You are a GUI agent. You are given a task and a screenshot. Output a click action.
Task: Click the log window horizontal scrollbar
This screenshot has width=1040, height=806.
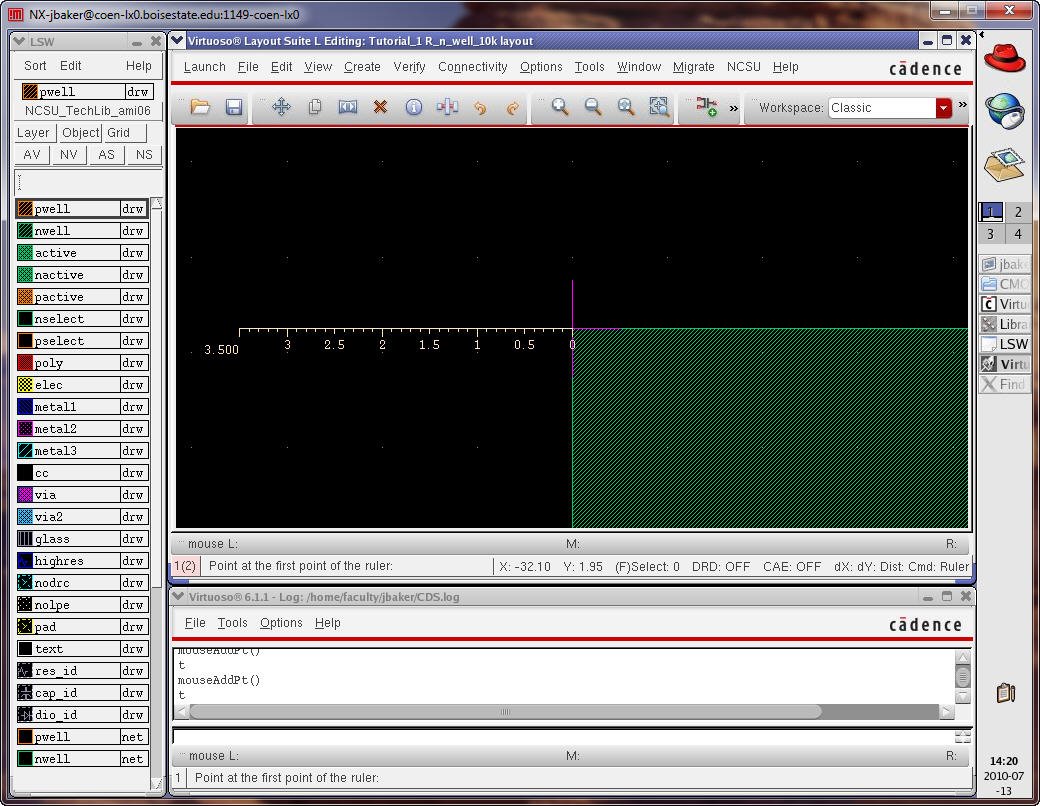505,712
